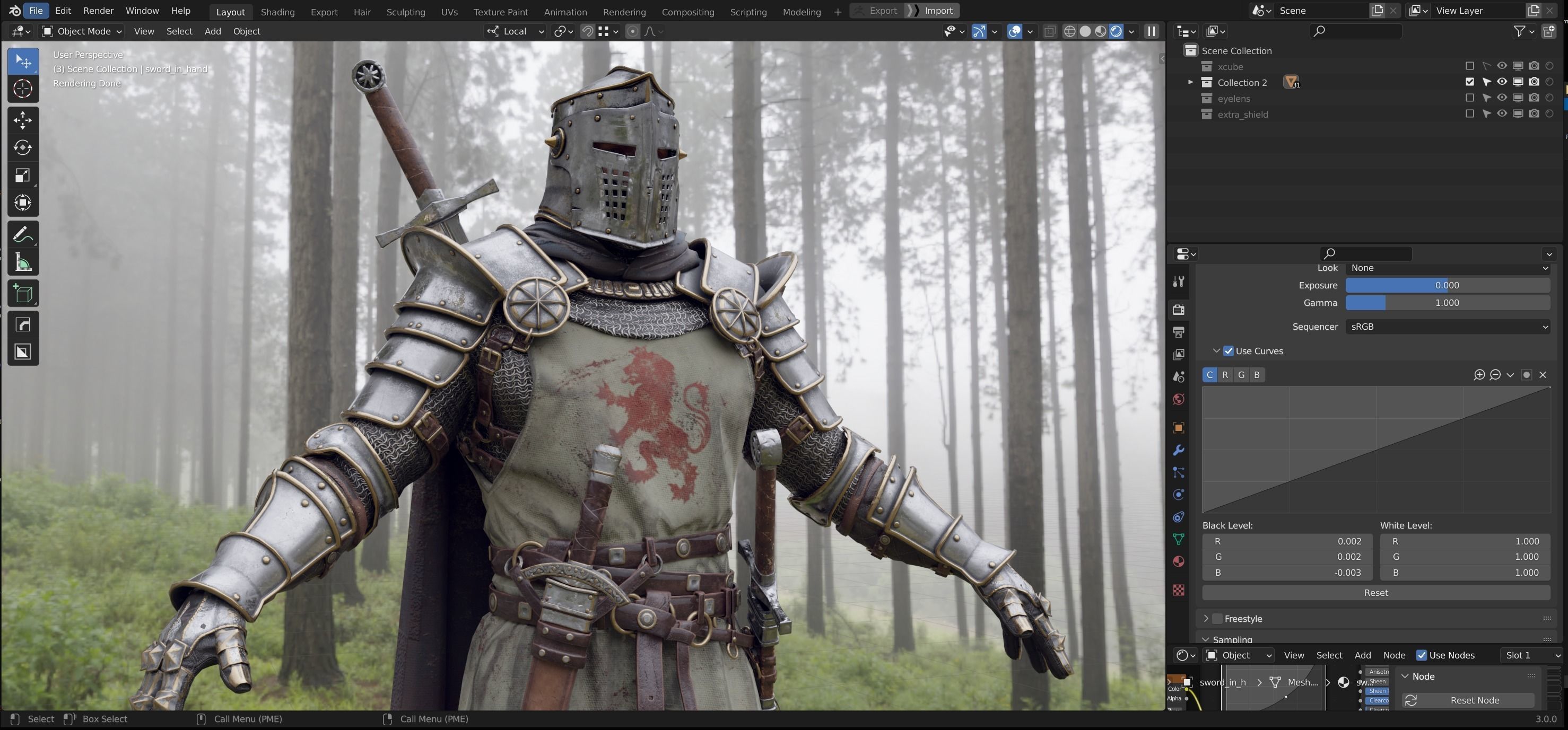Select the Add Cube tool
Viewport: 1568px width, 730px height.
pyautogui.click(x=23, y=294)
